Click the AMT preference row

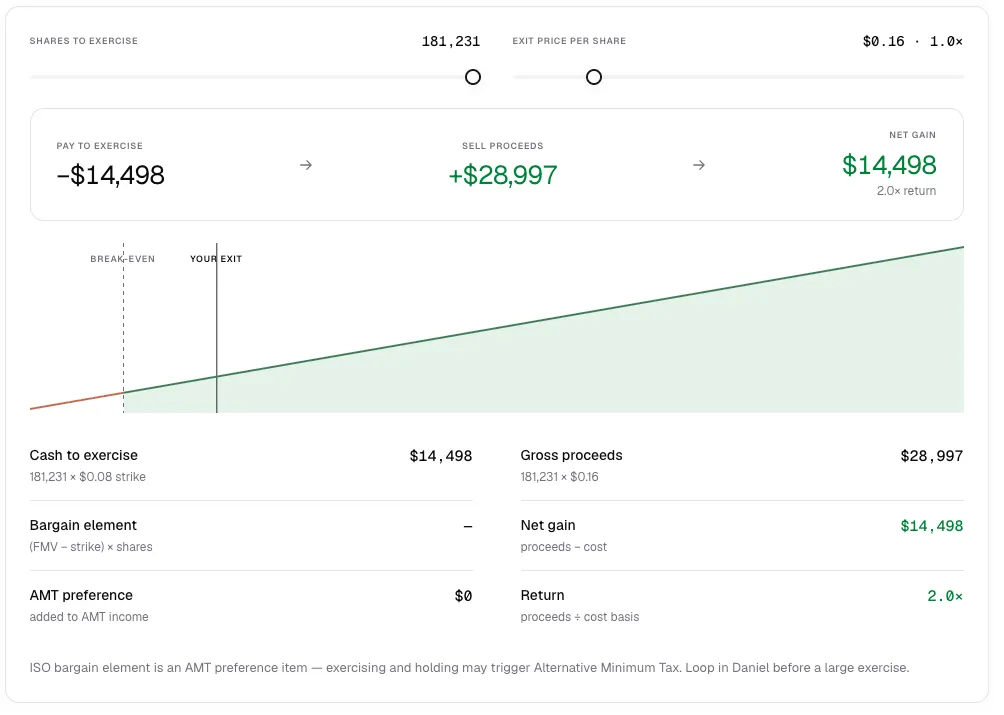pyautogui.click(x=251, y=606)
